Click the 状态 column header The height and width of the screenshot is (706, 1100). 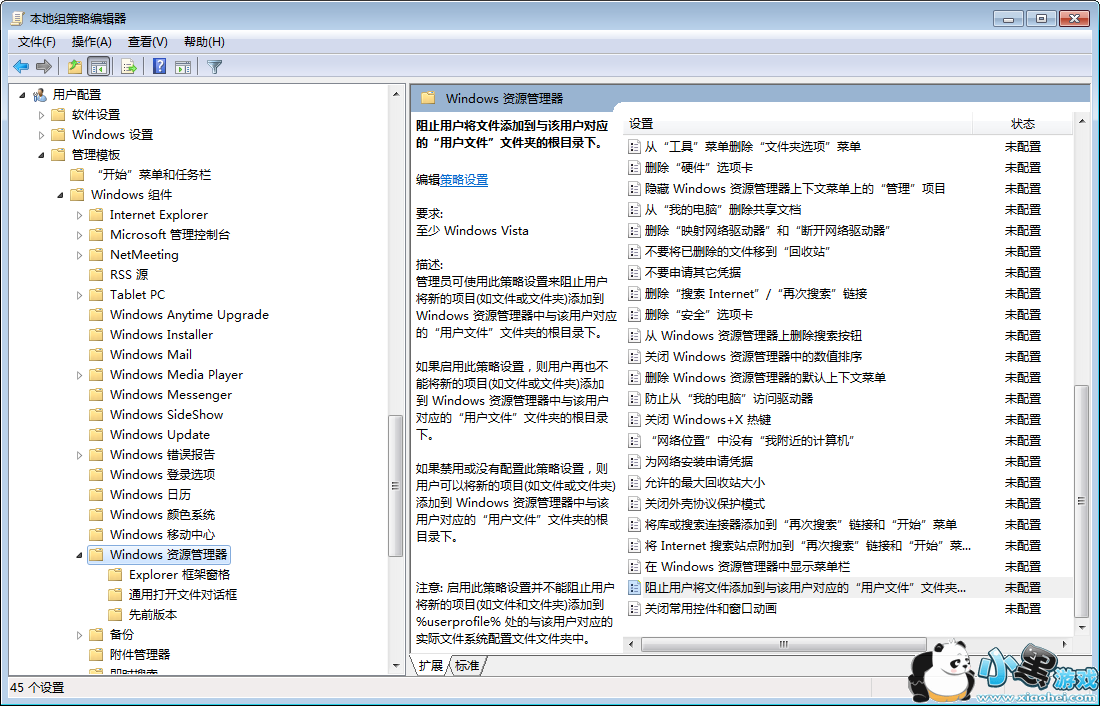[1022, 124]
